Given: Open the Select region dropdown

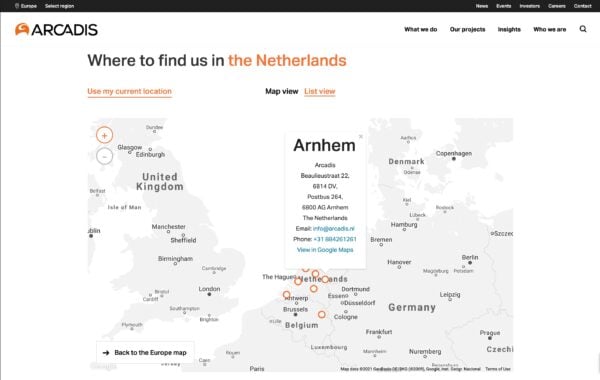Looking at the screenshot, I should click(x=59, y=6).
